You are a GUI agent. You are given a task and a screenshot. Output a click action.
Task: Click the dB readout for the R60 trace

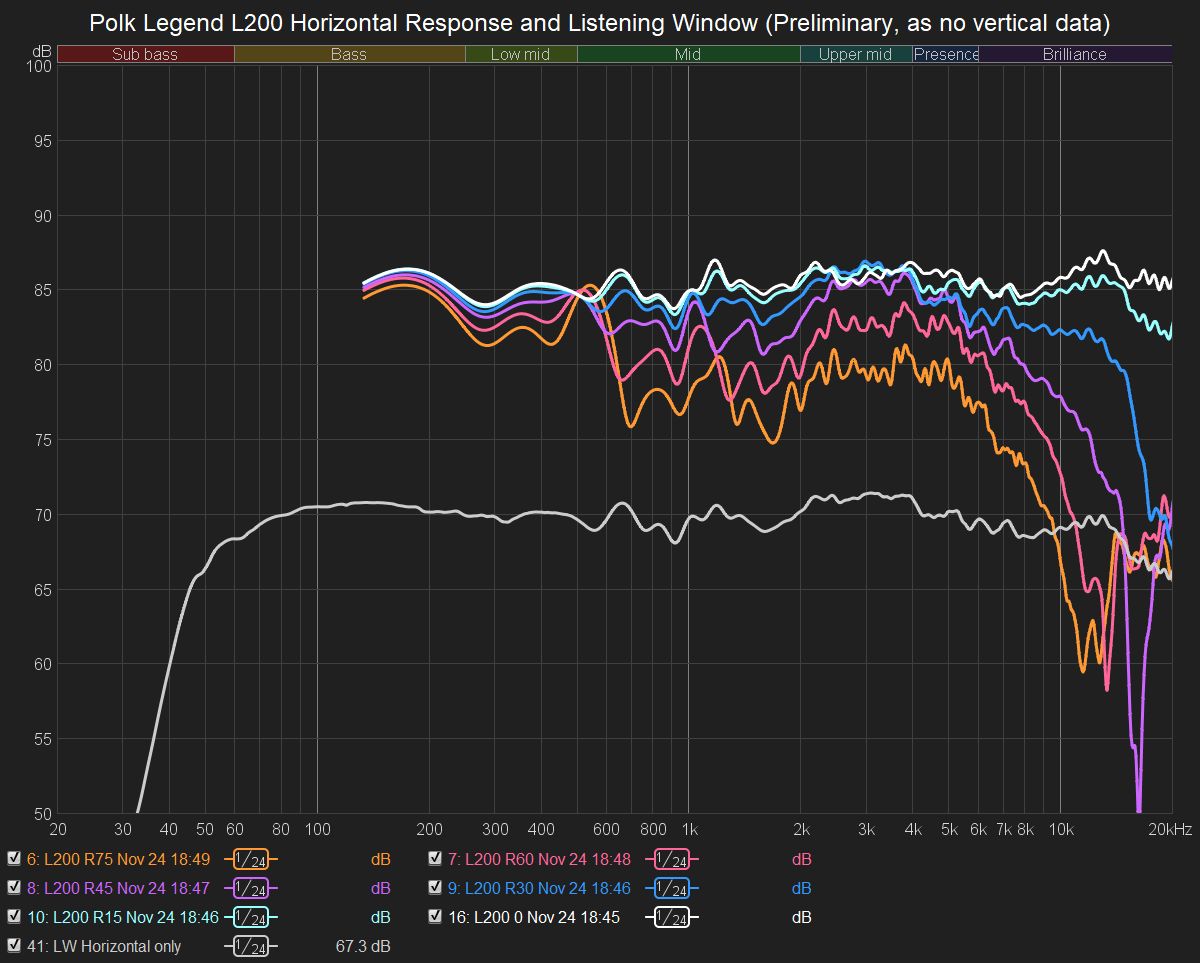click(x=802, y=859)
